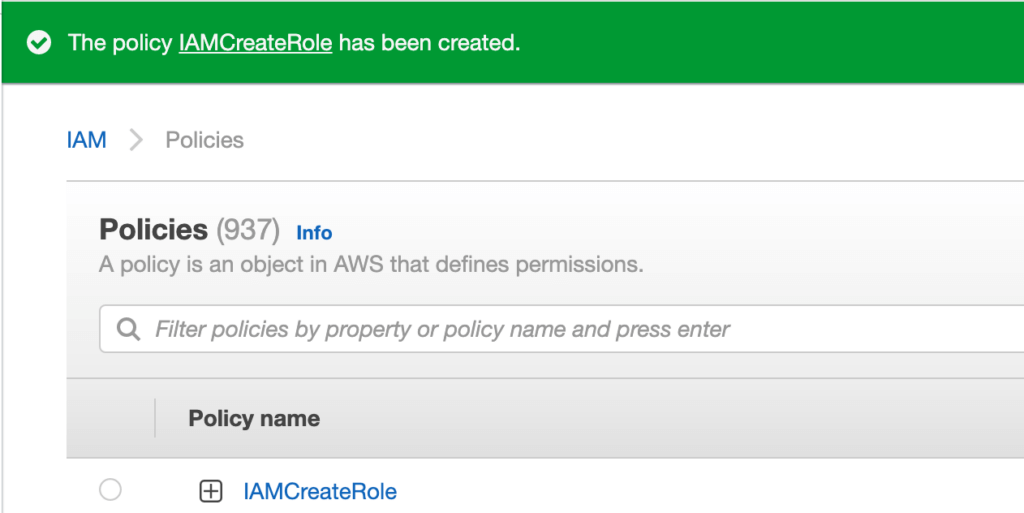Click the breadcrumb separator chevron

coord(136,140)
